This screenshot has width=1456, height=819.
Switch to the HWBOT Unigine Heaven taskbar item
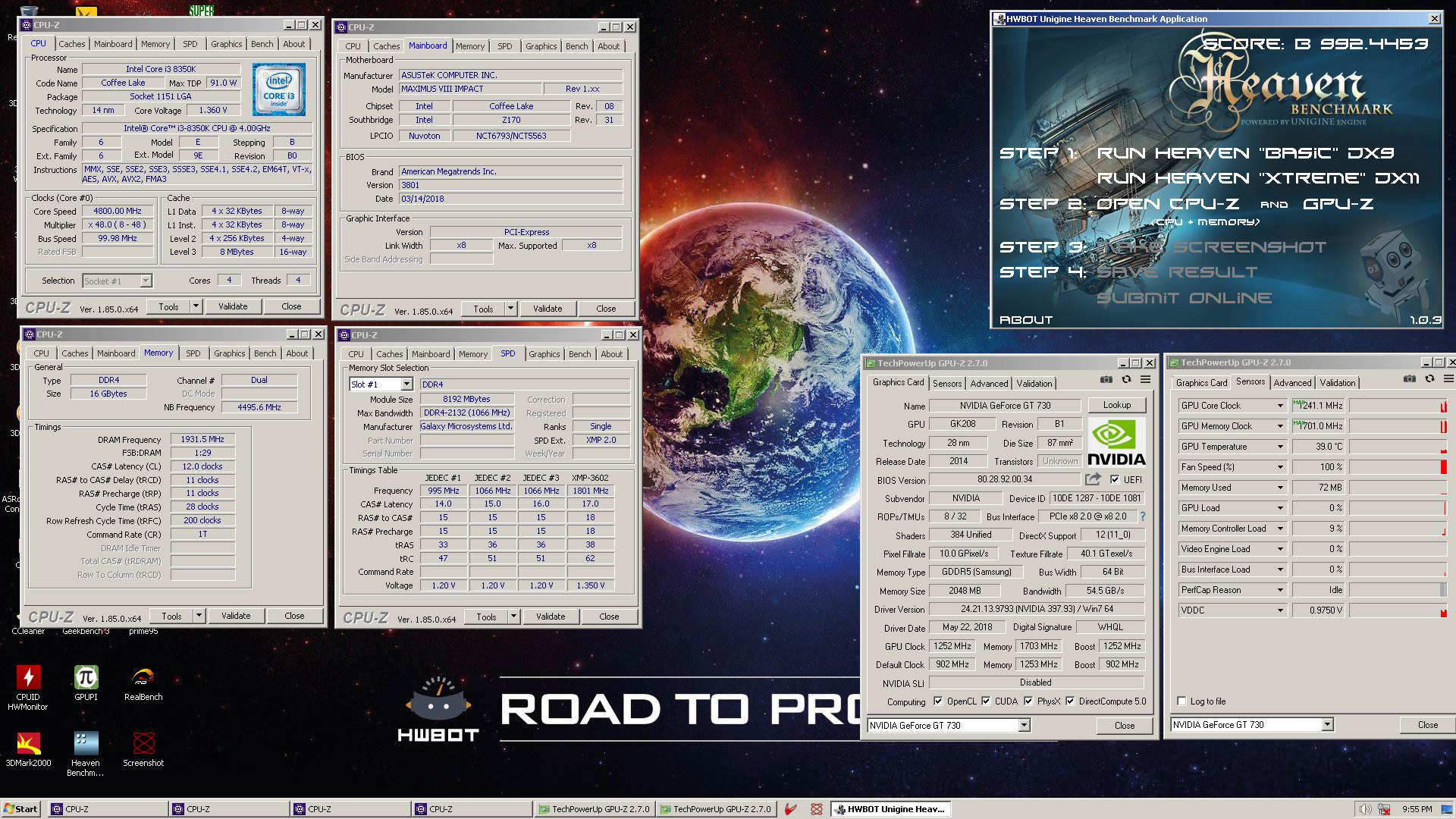(x=890, y=809)
